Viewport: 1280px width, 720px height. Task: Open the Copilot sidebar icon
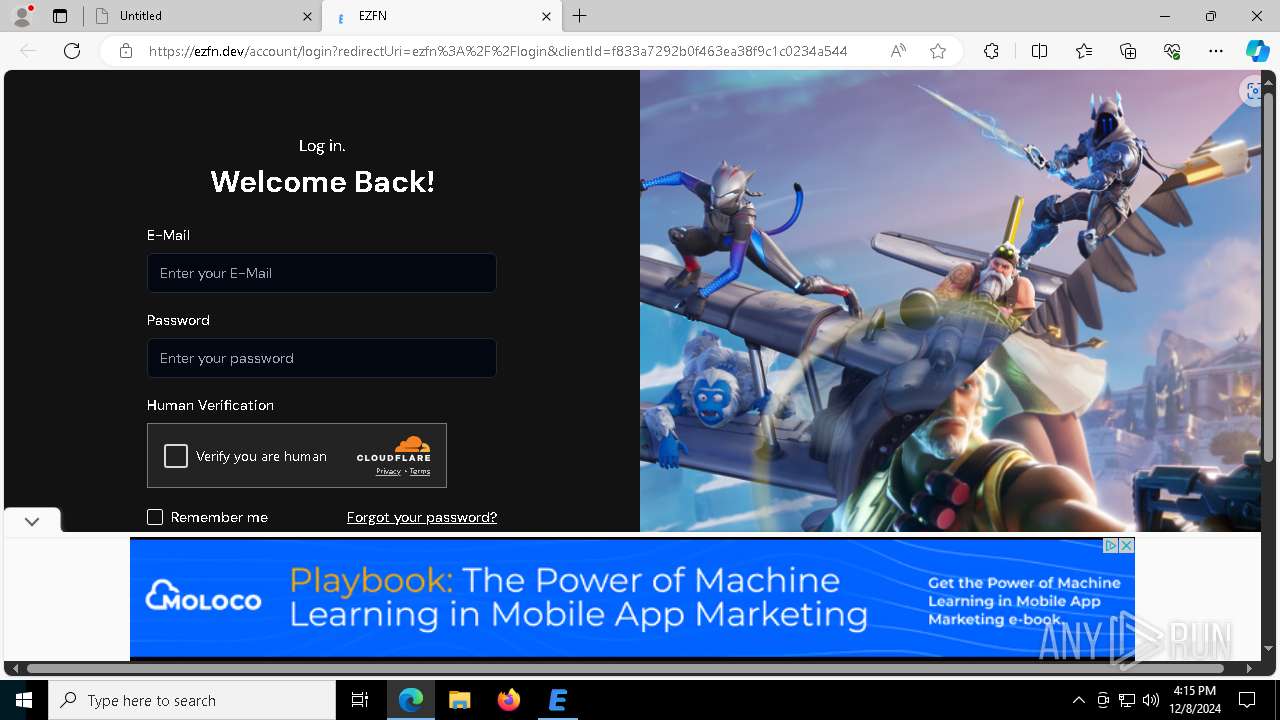(x=1257, y=51)
